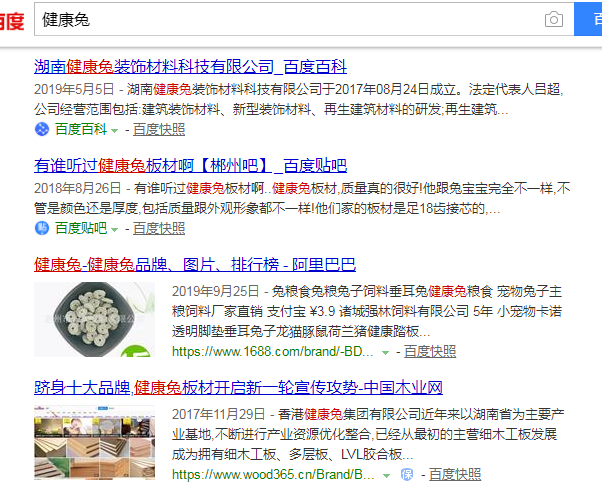Image resolution: width=602 pixels, height=498 pixels.
Task: Expand dropdown arrow beside wood365.cn URL
Action: pos(386,476)
